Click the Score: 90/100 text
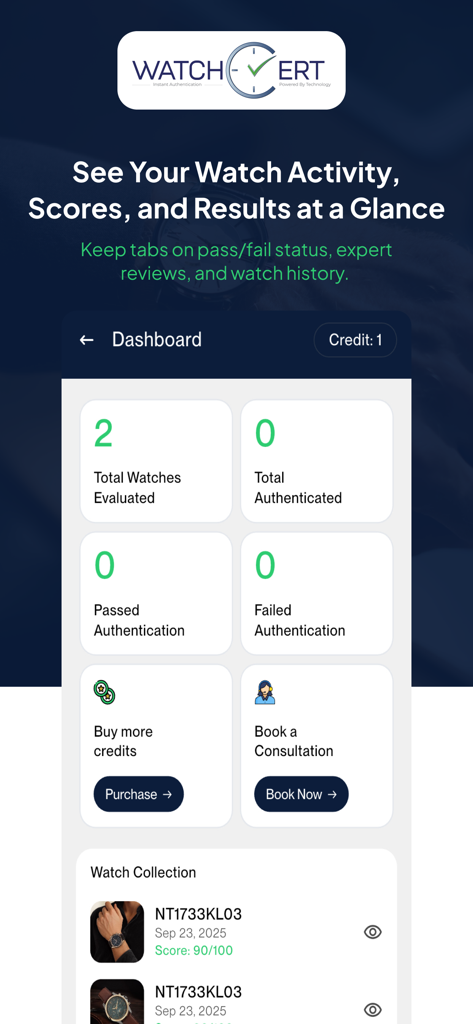The width and height of the screenshot is (473, 1024). coord(193,951)
